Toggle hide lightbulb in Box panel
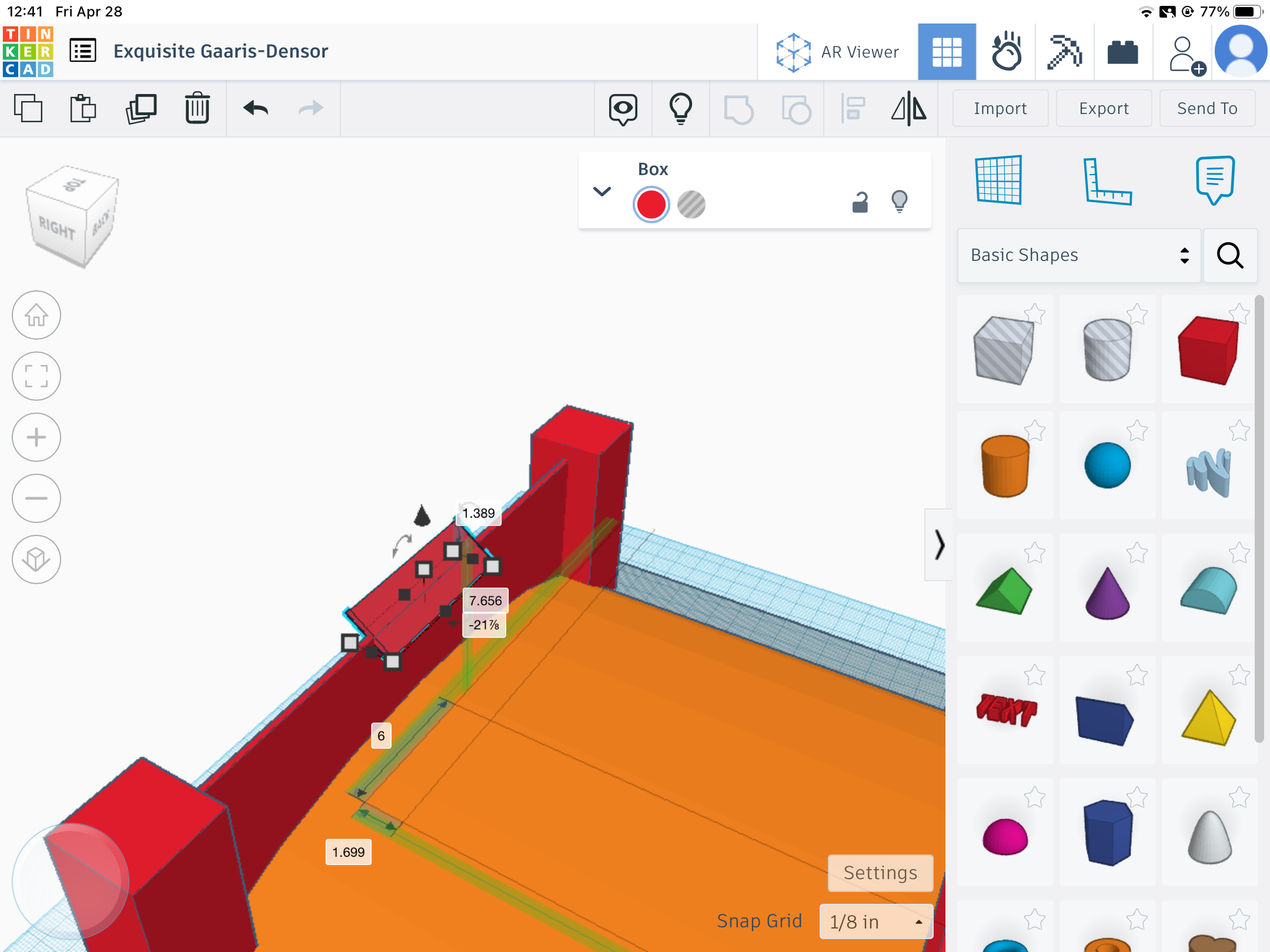The height and width of the screenshot is (952, 1270). tap(900, 202)
